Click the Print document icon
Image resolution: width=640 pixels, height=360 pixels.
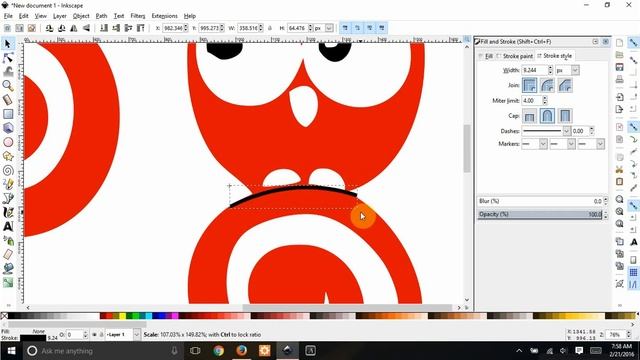619,79
